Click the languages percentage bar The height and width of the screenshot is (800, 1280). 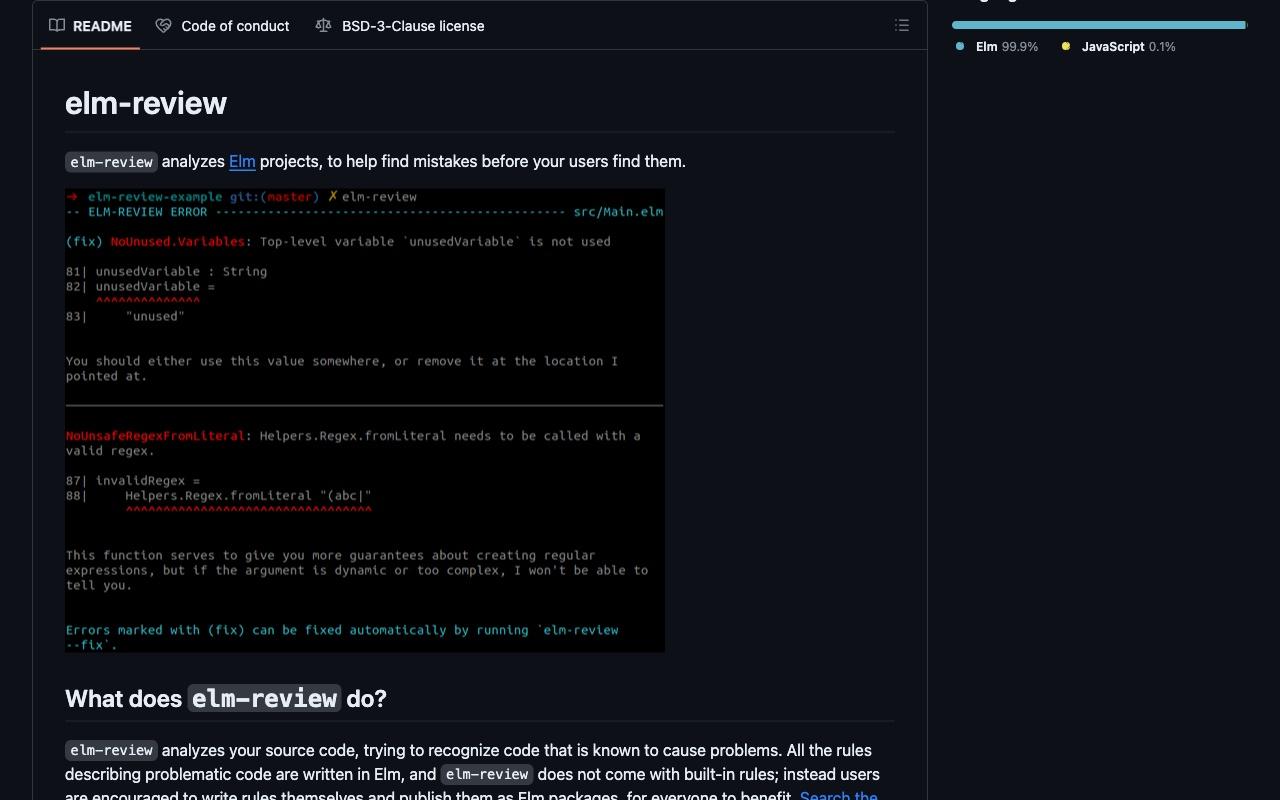point(1099,25)
